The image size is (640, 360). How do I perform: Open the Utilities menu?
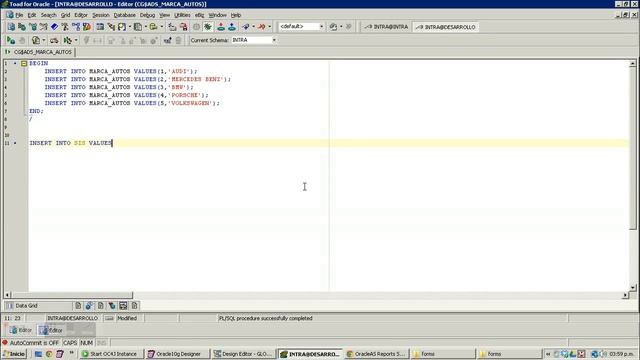(x=182, y=15)
